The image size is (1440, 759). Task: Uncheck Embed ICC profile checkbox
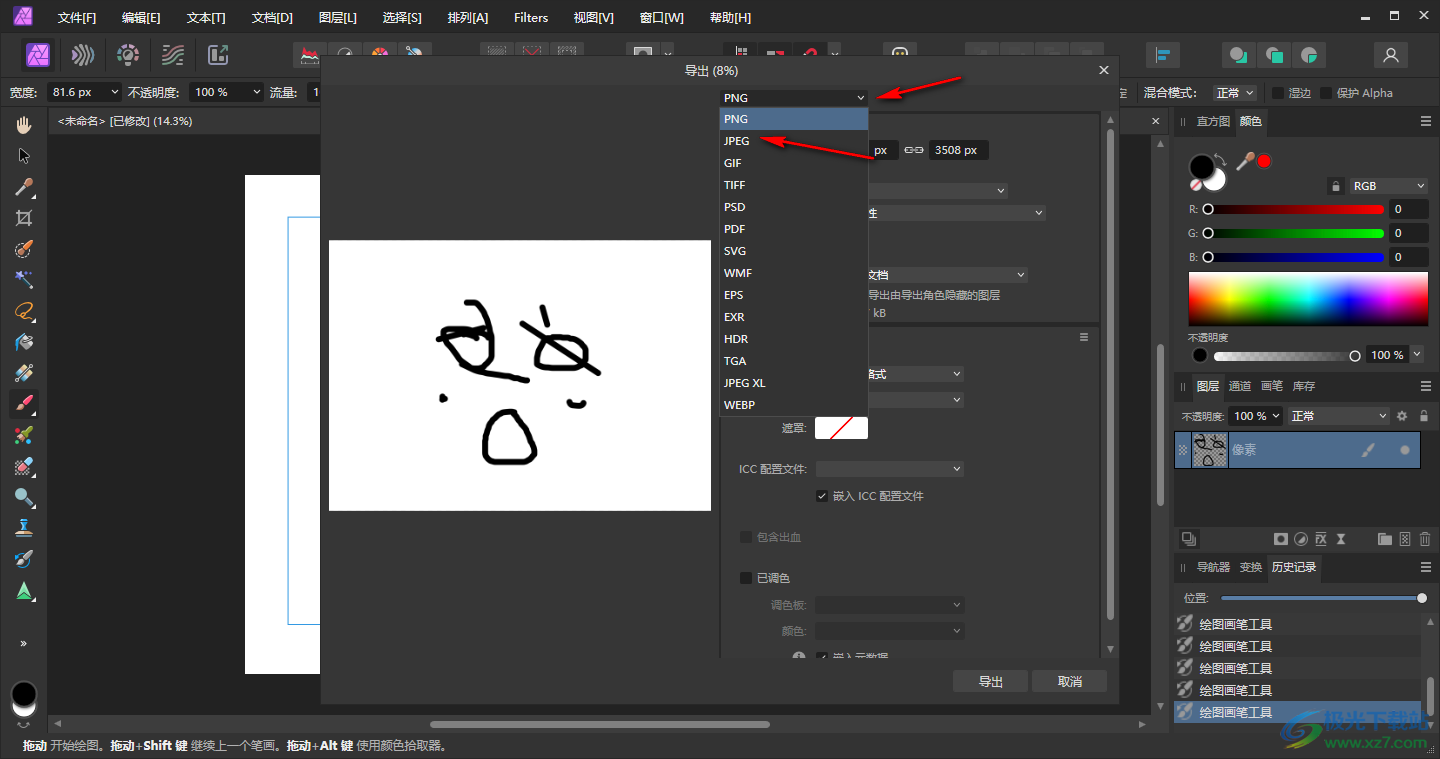[822, 496]
